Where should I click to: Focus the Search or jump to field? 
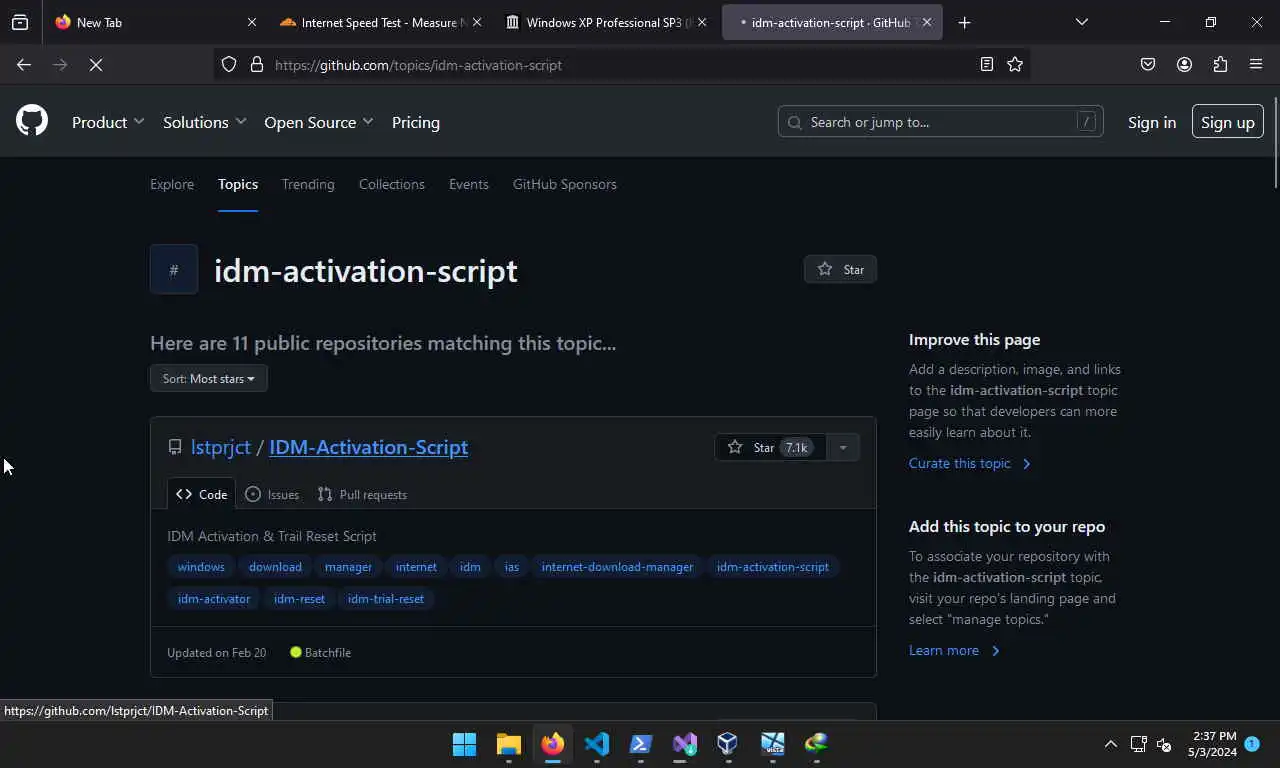pyautogui.click(x=940, y=122)
